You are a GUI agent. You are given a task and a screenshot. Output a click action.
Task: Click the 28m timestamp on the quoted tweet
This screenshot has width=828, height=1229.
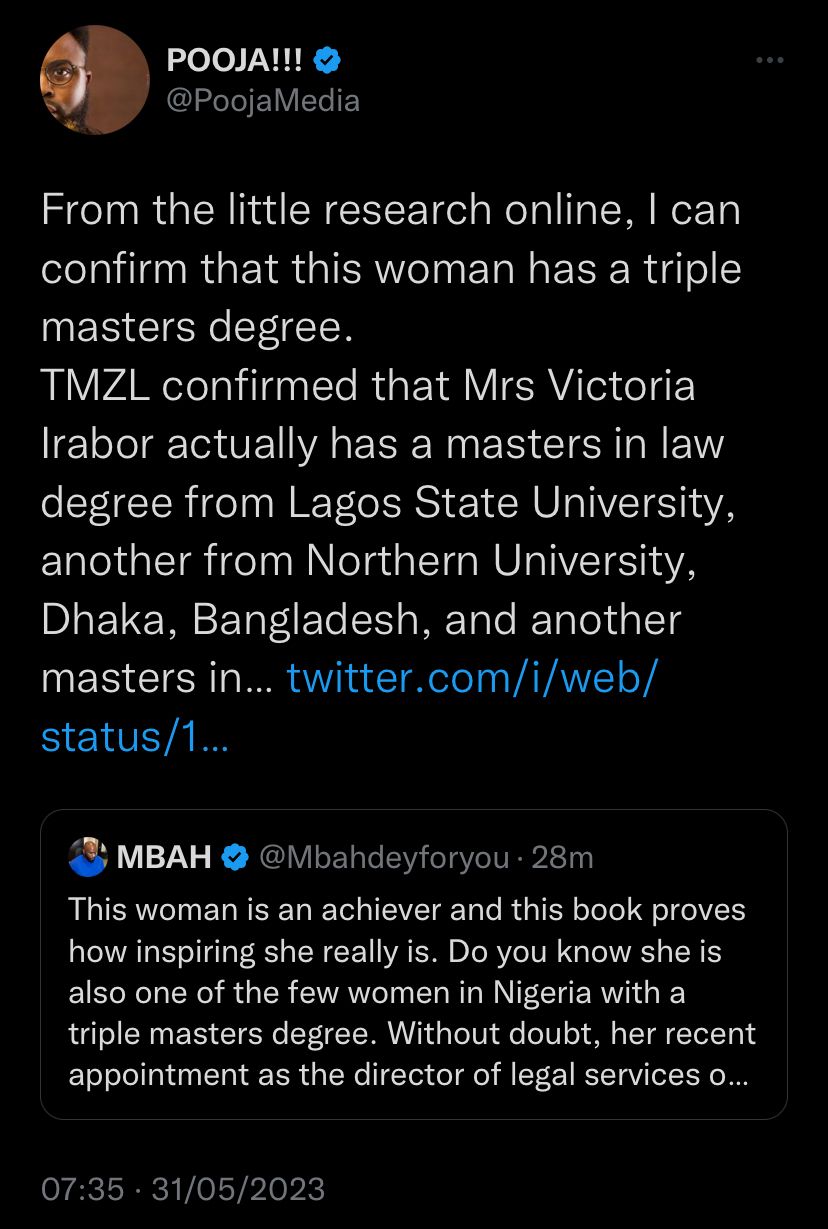563,857
